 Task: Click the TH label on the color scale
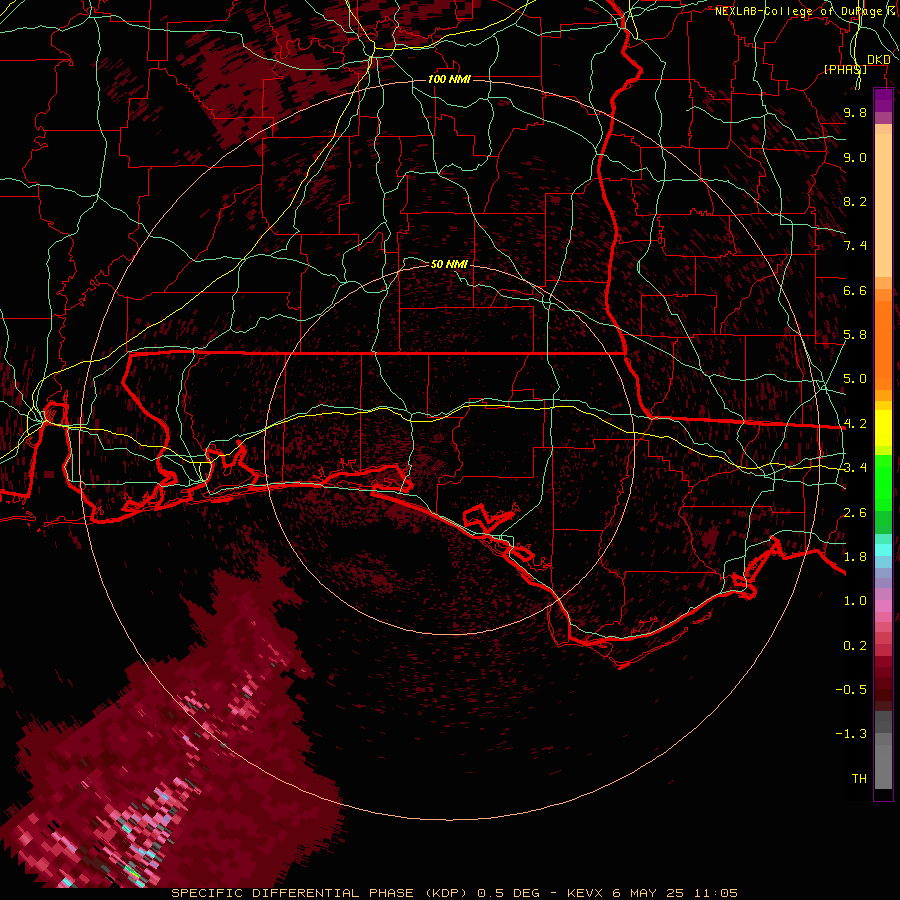tap(859, 779)
